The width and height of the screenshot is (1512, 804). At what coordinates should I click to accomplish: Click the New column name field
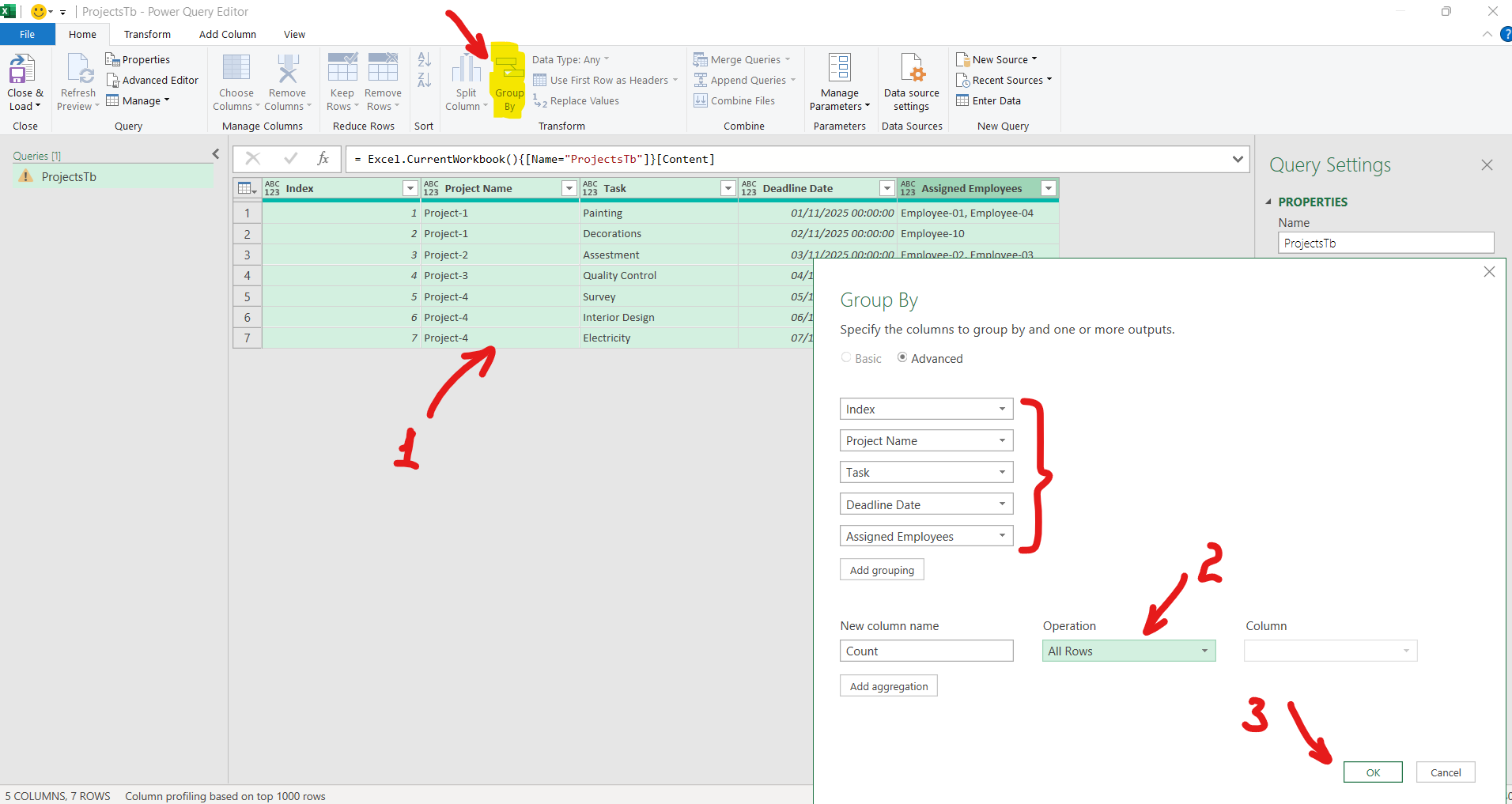click(926, 651)
